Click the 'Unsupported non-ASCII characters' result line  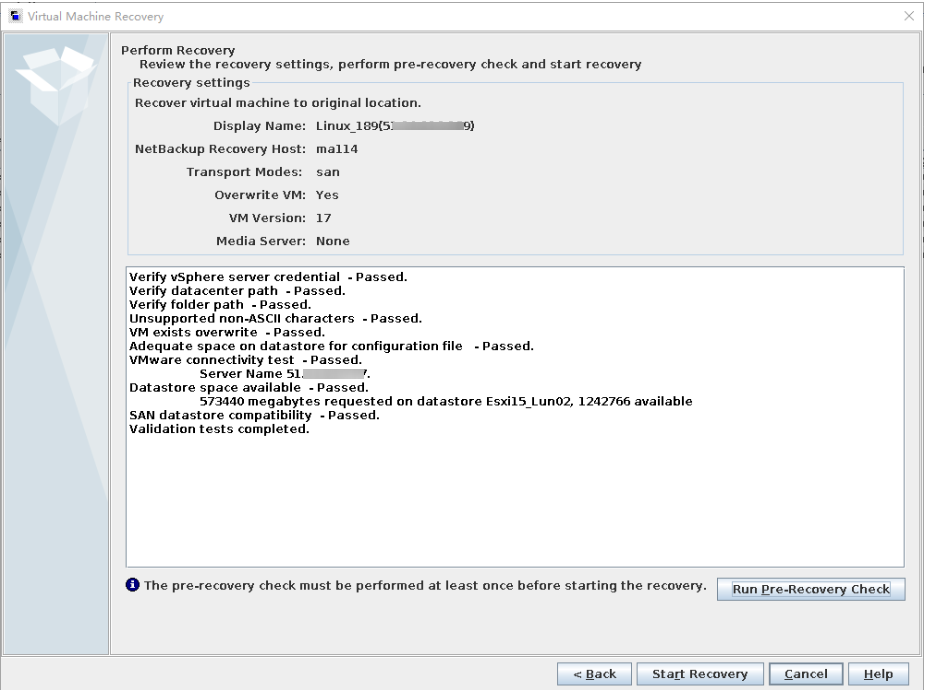pos(275,318)
